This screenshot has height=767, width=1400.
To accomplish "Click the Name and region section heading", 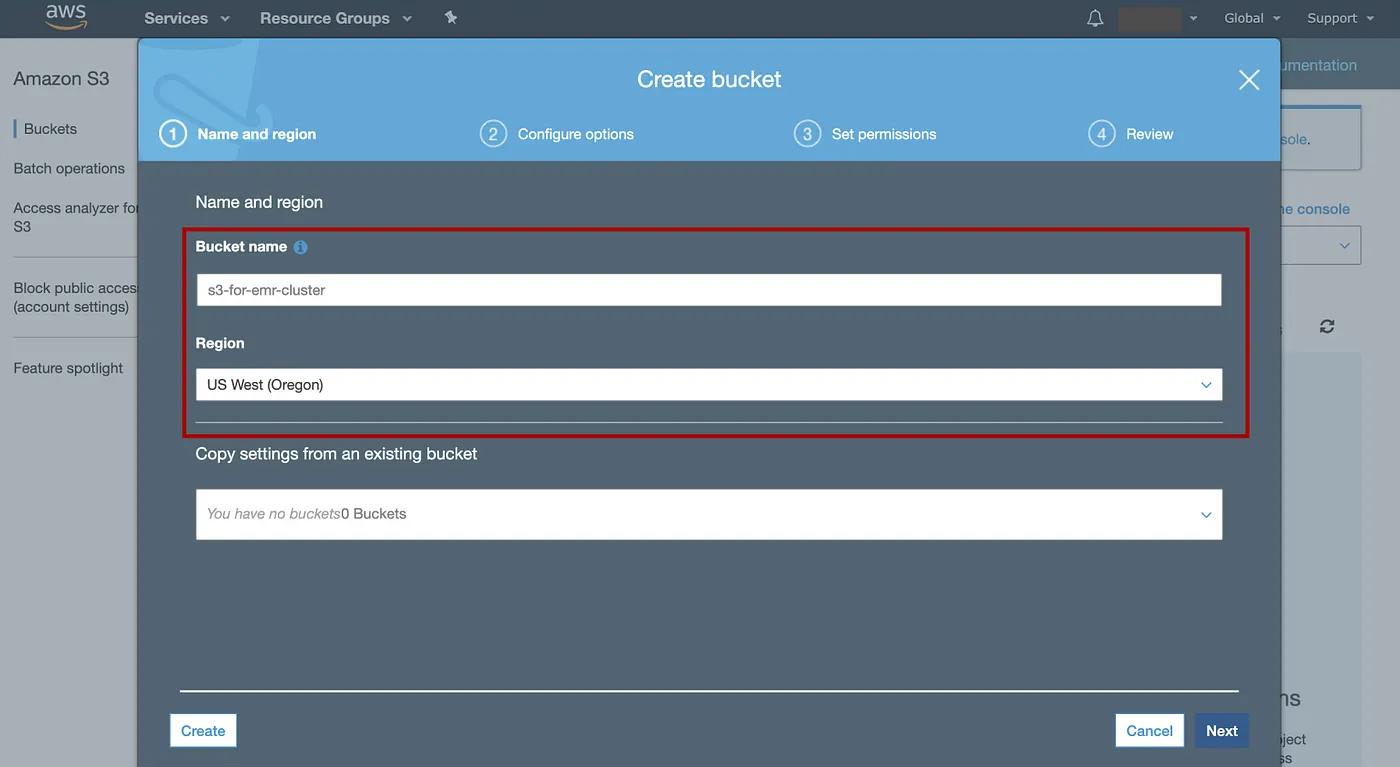I will (x=259, y=202).
